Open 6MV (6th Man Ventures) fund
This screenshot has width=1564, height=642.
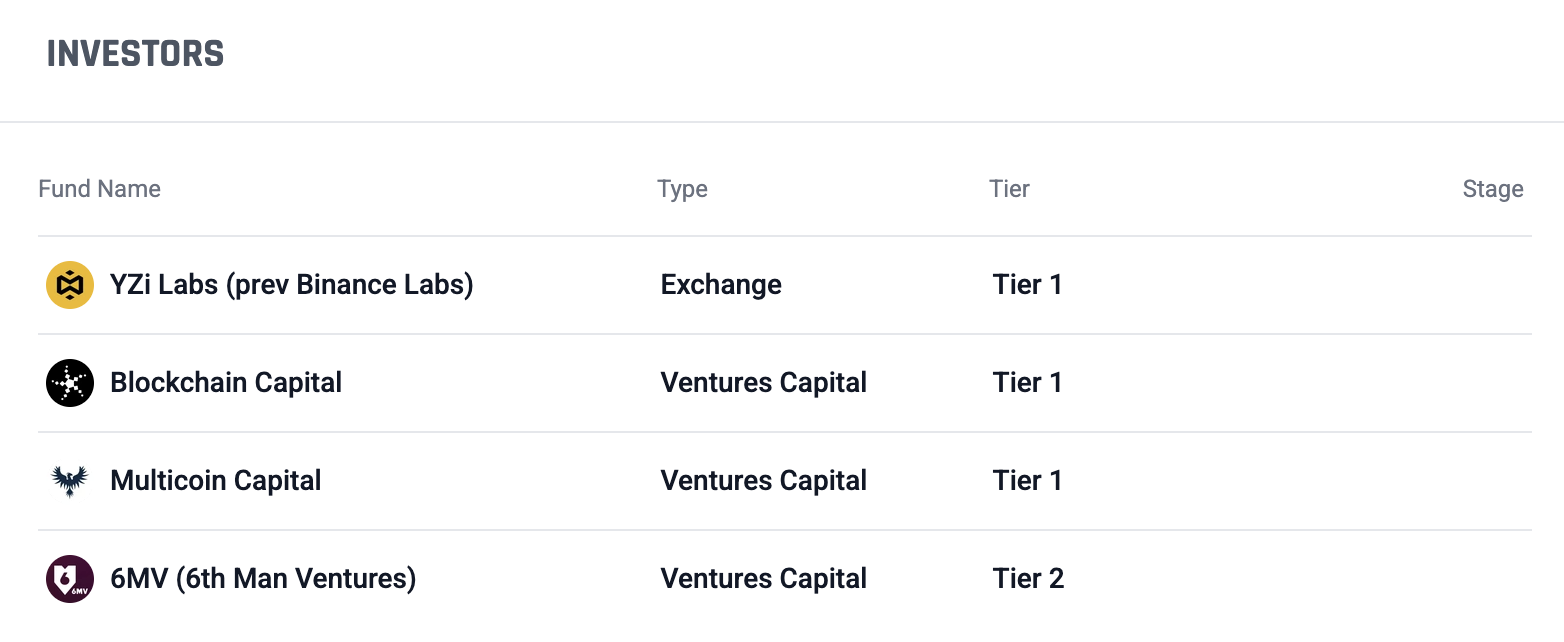pyautogui.click(x=263, y=579)
